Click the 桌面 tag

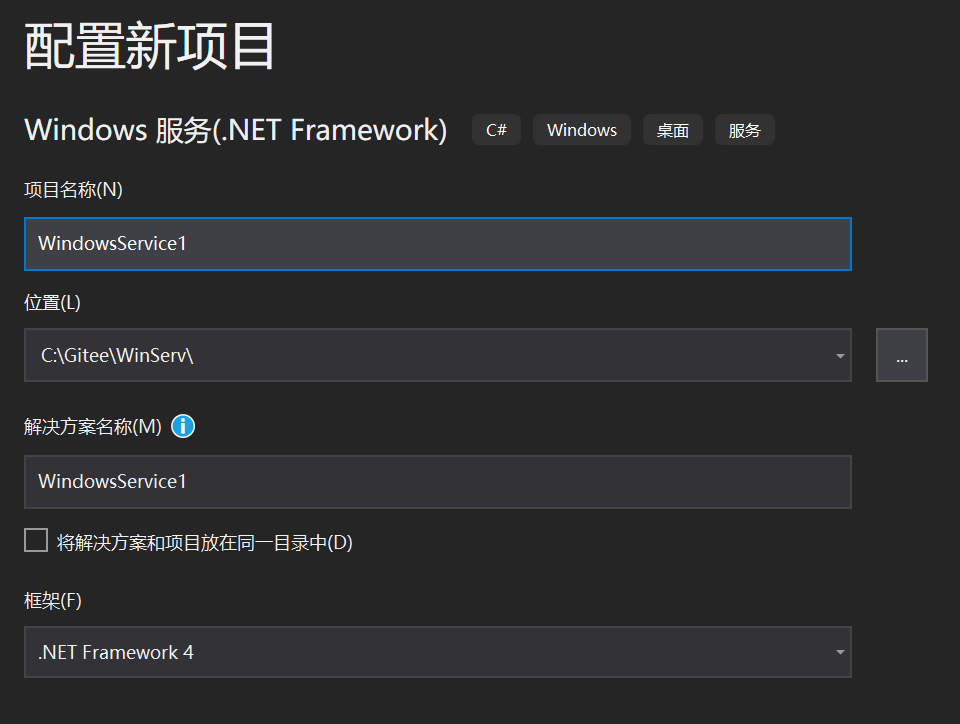coord(672,130)
